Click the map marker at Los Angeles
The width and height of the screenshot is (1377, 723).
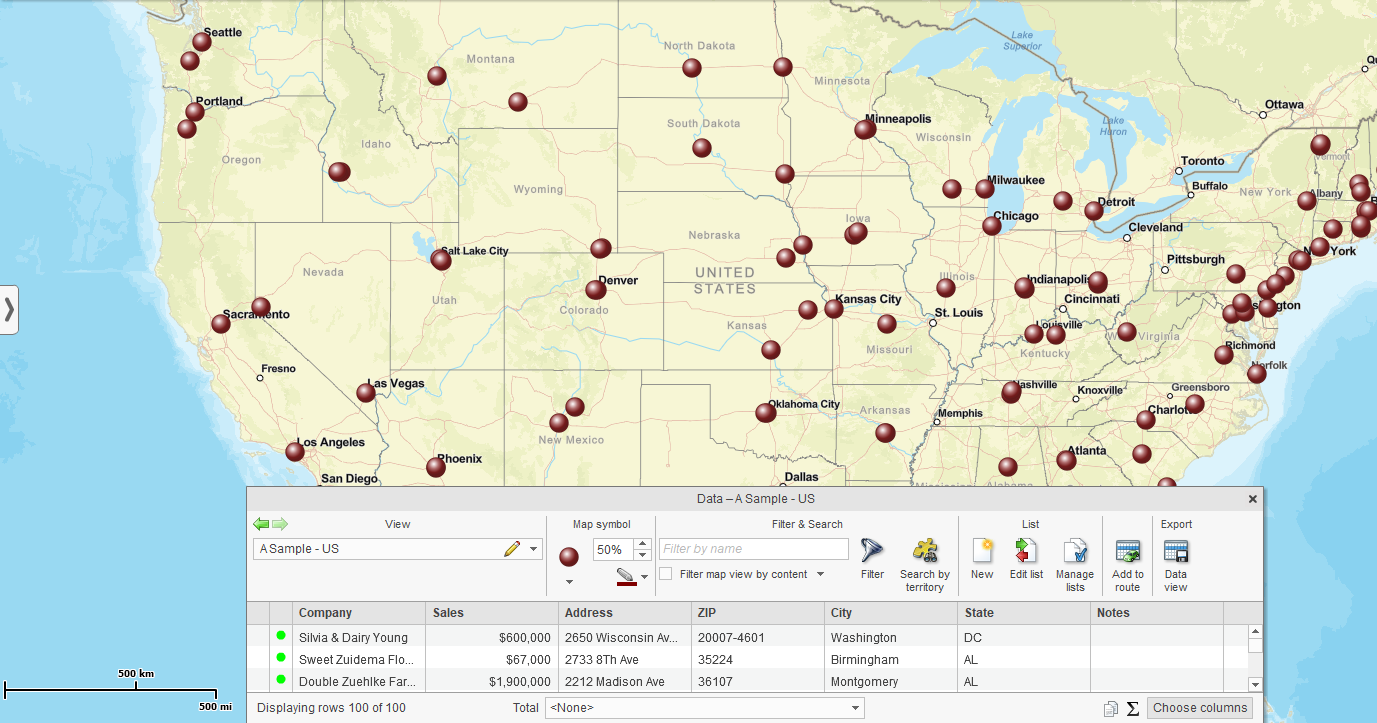tap(295, 452)
